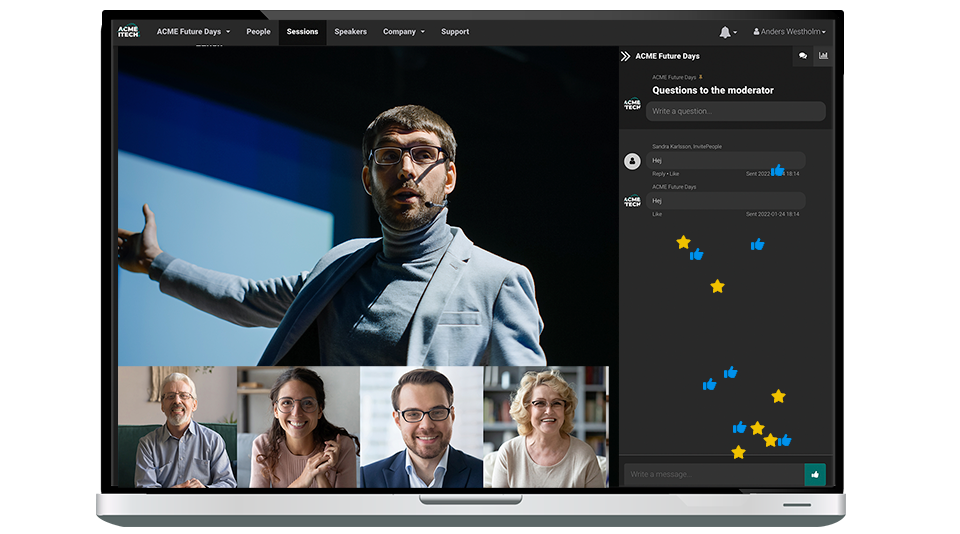Expand the Company dropdown menu
This screenshot has width=960, height=534.
pyautogui.click(x=403, y=32)
